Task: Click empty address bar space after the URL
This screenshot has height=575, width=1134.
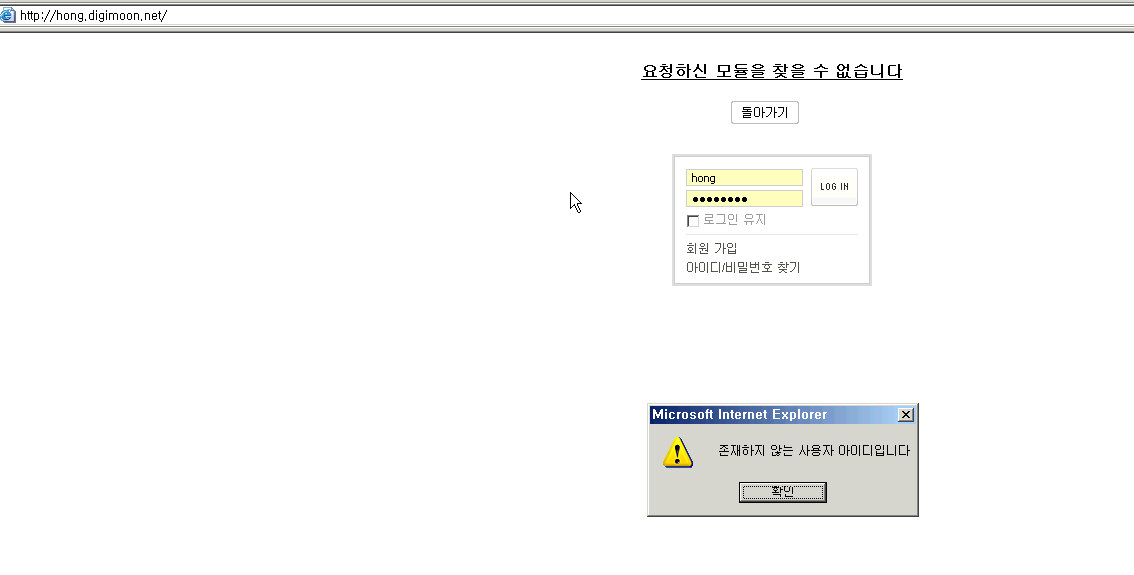Action: tap(651, 15)
